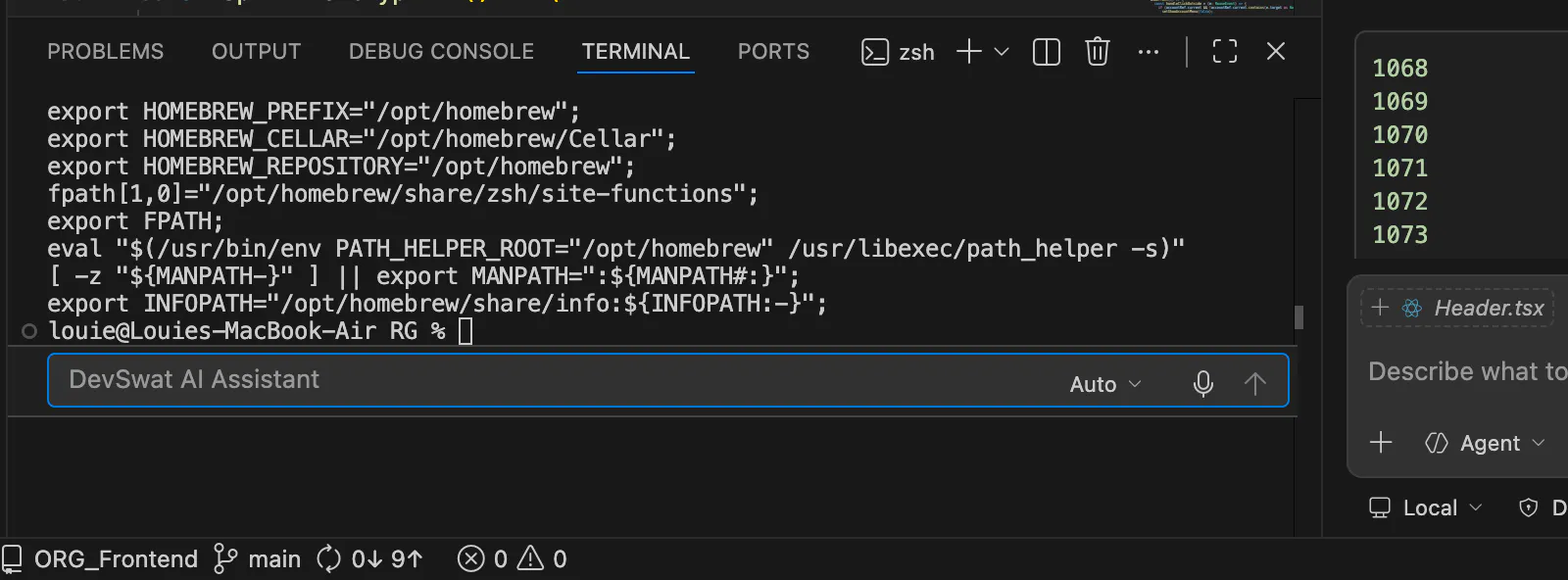Click the export HOMEBREW_REPOSITORY output line
The image size is (1568, 580).
[x=341, y=167]
